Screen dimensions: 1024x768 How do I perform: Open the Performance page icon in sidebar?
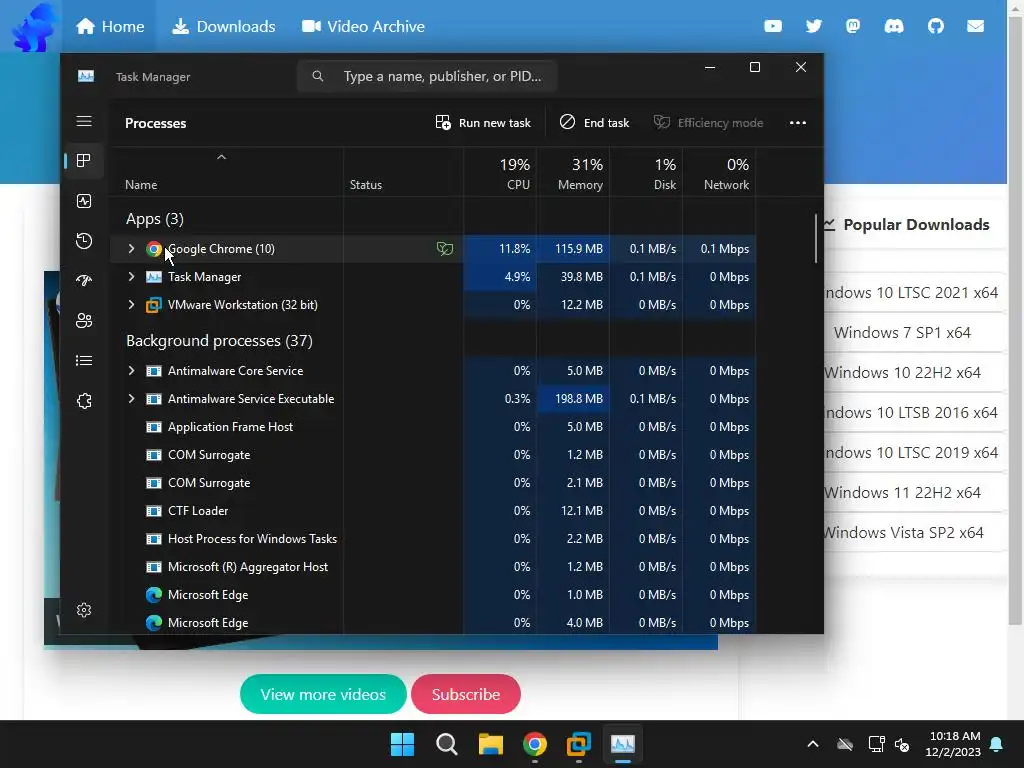tap(84, 201)
